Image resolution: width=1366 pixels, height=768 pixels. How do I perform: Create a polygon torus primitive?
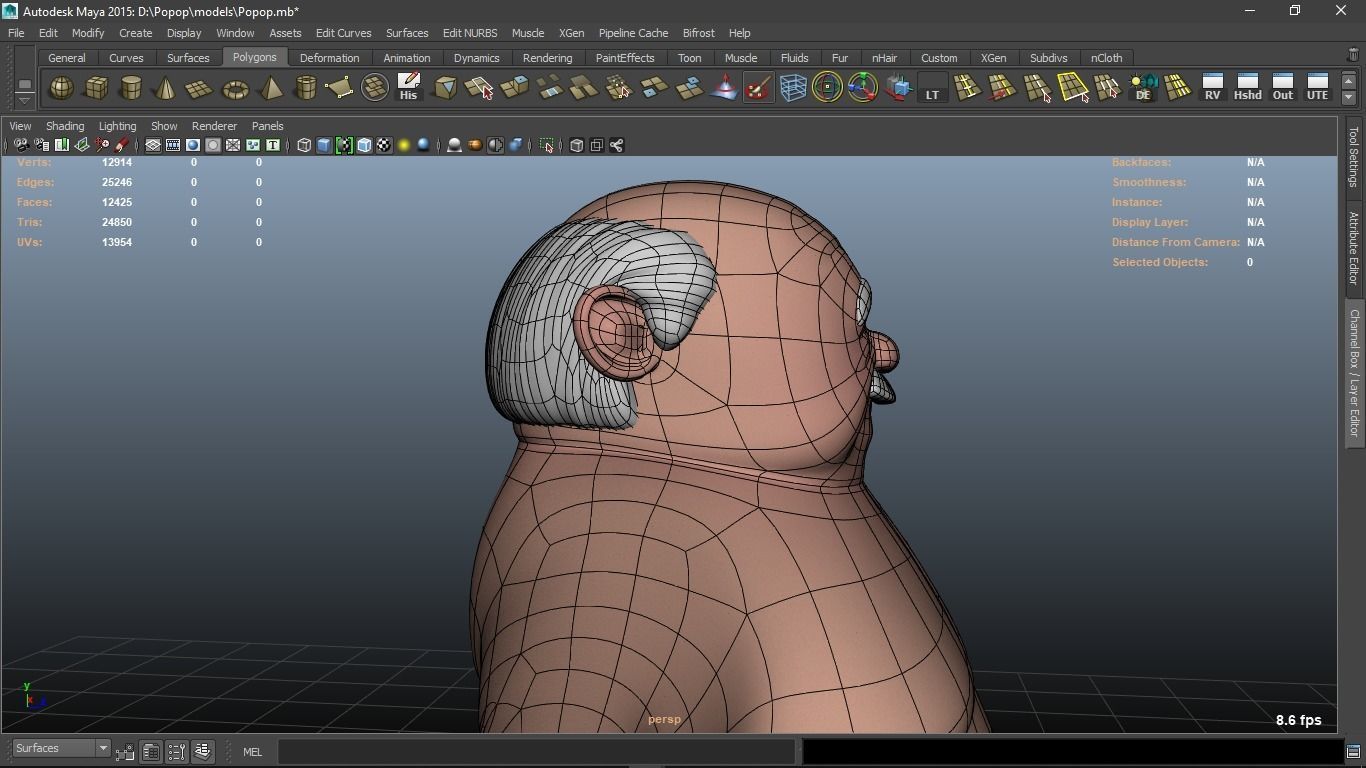(235, 89)
